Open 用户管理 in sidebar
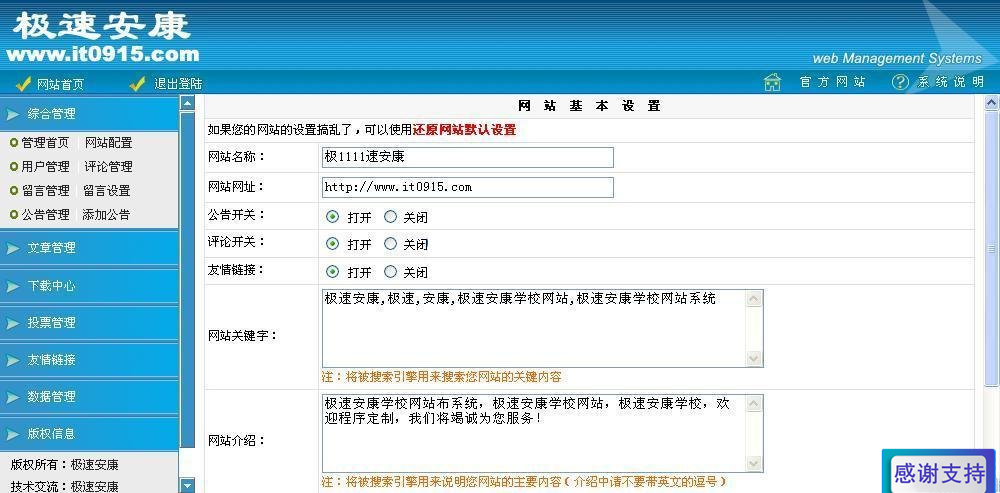This screenshot has width=1000, height=493. (45, 166)
